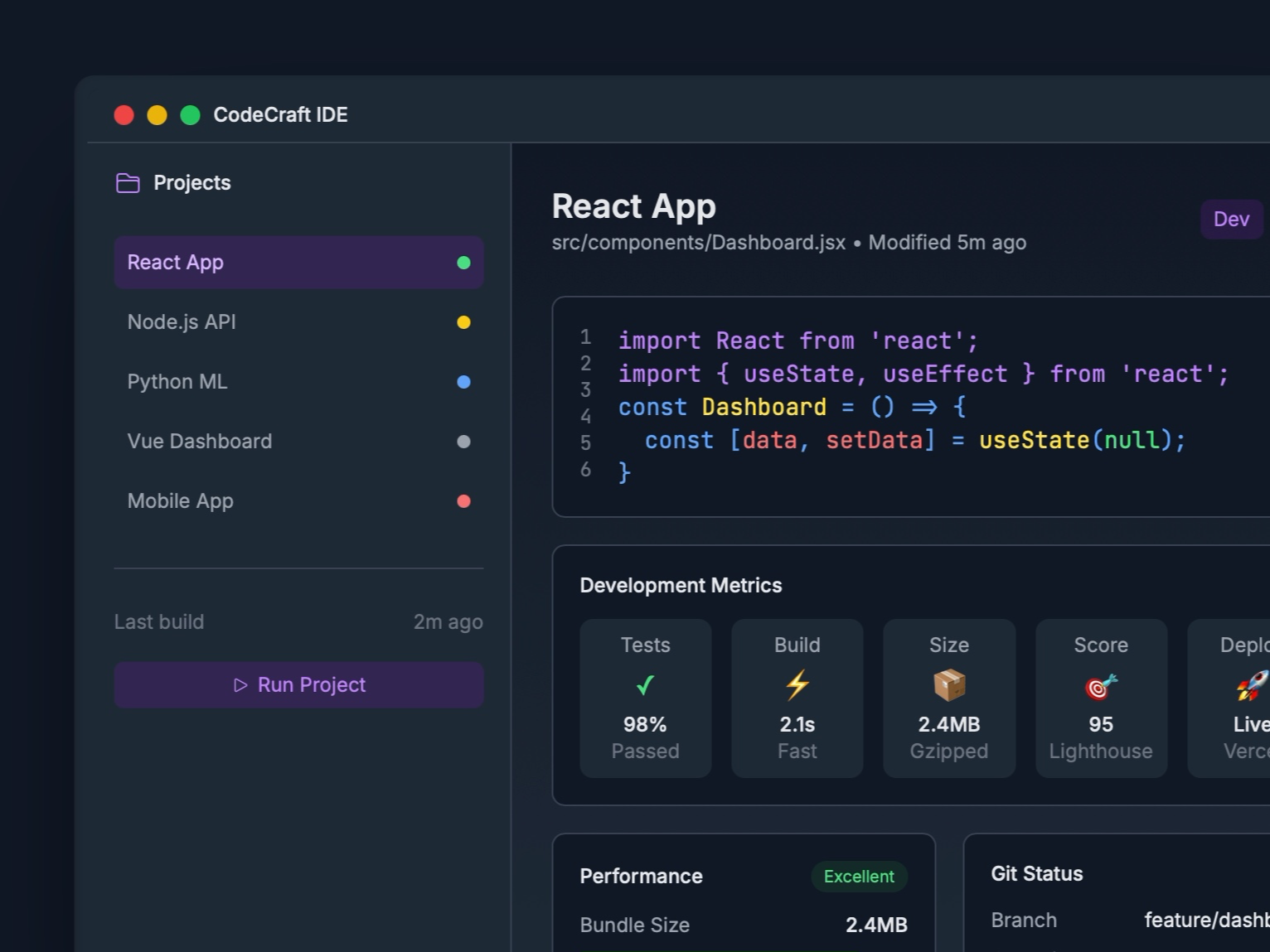The height and width of the screenshot is (952, 1270).
Task: Click the Deploy rocket icon
Action: click(1252, 685)
